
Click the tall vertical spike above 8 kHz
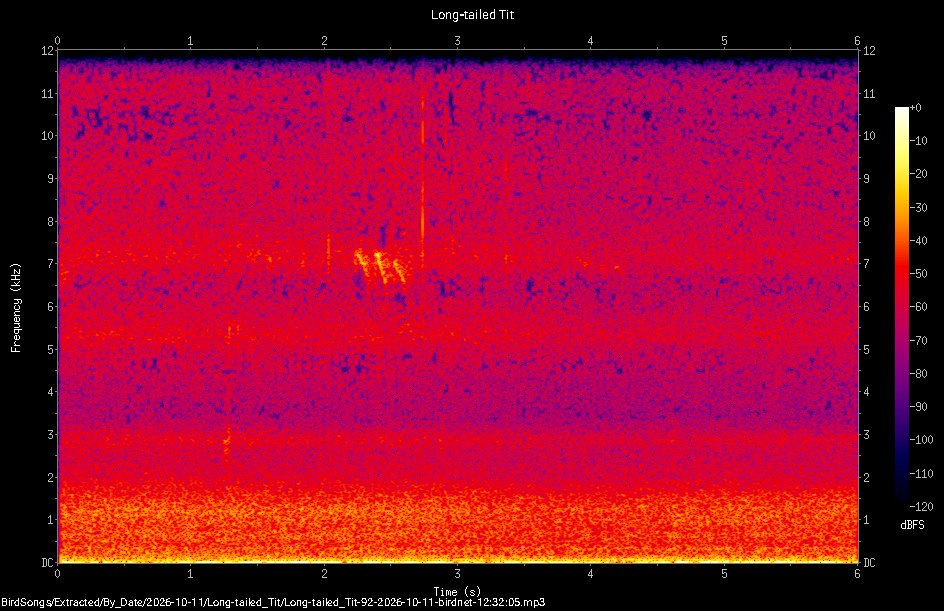coord(423,169)
